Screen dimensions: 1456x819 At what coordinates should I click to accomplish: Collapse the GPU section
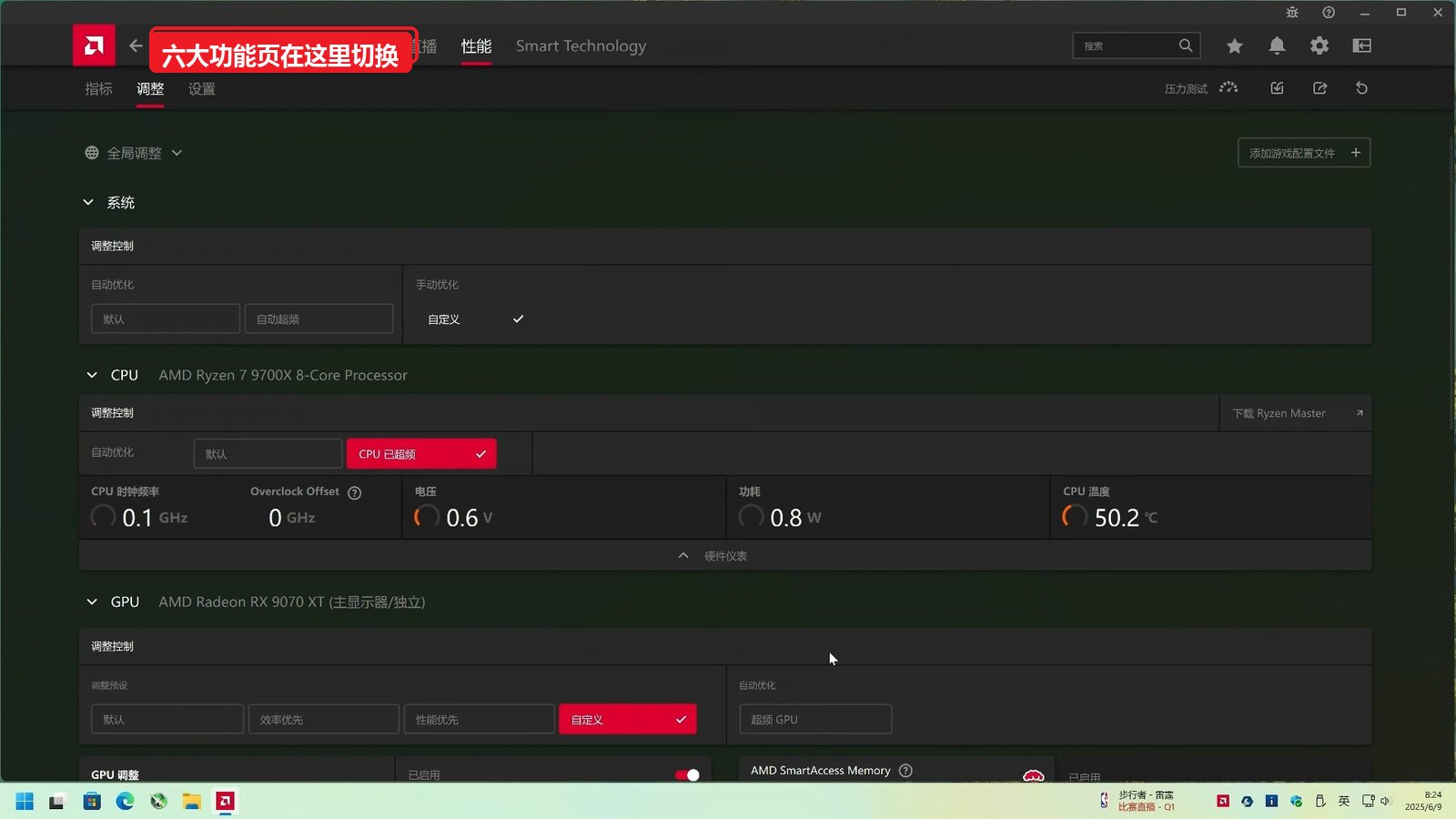click(91, 602)
